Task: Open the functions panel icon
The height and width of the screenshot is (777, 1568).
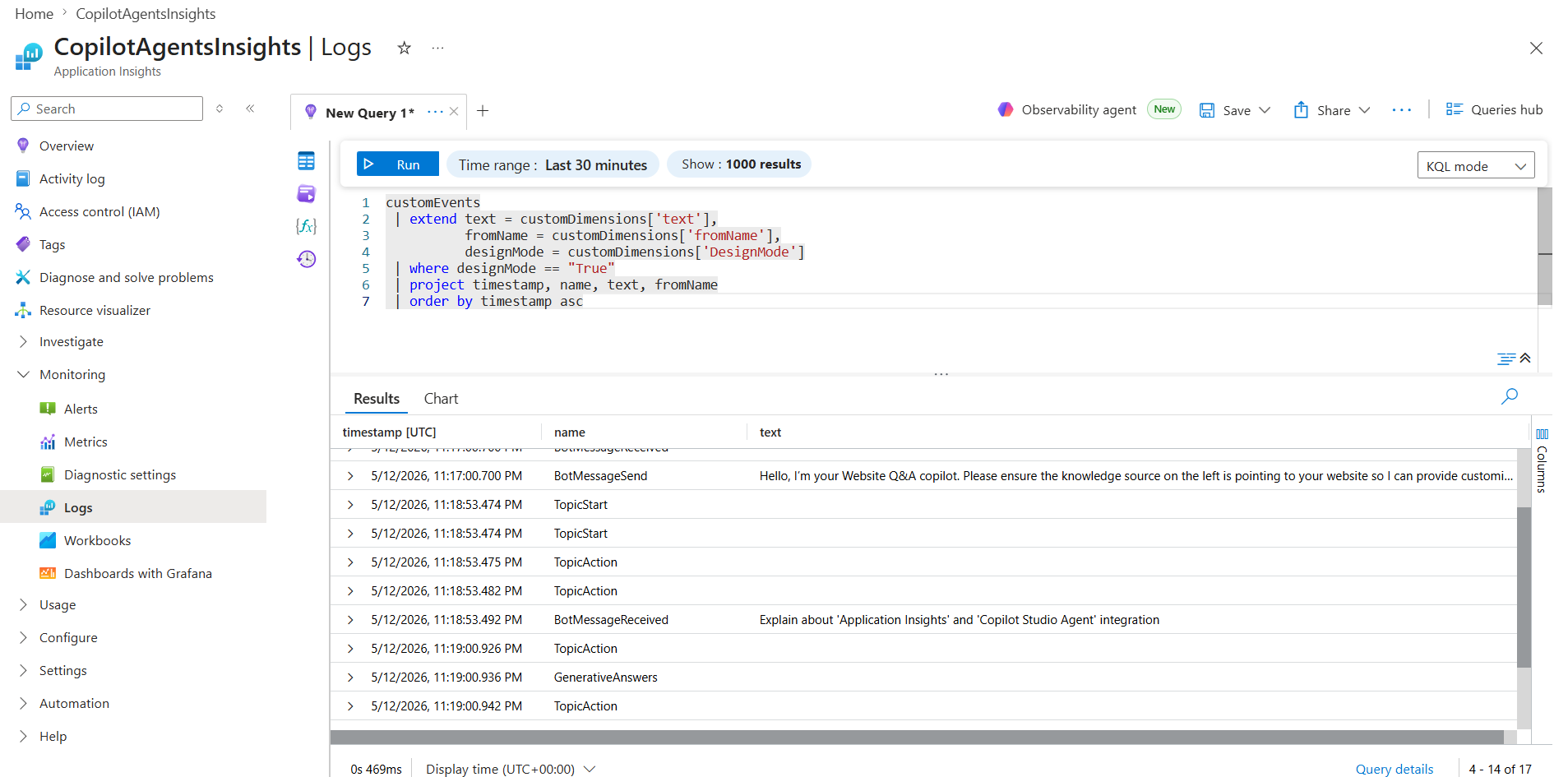Action: click(x=306, y=226)
